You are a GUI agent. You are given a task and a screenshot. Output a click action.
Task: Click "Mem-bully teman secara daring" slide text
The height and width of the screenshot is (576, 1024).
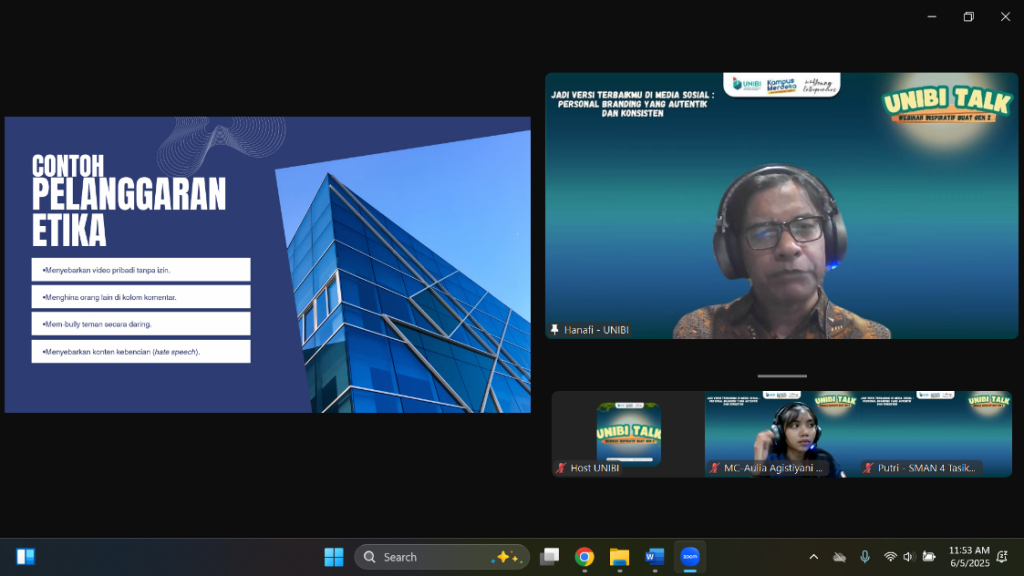coord(97,324)
